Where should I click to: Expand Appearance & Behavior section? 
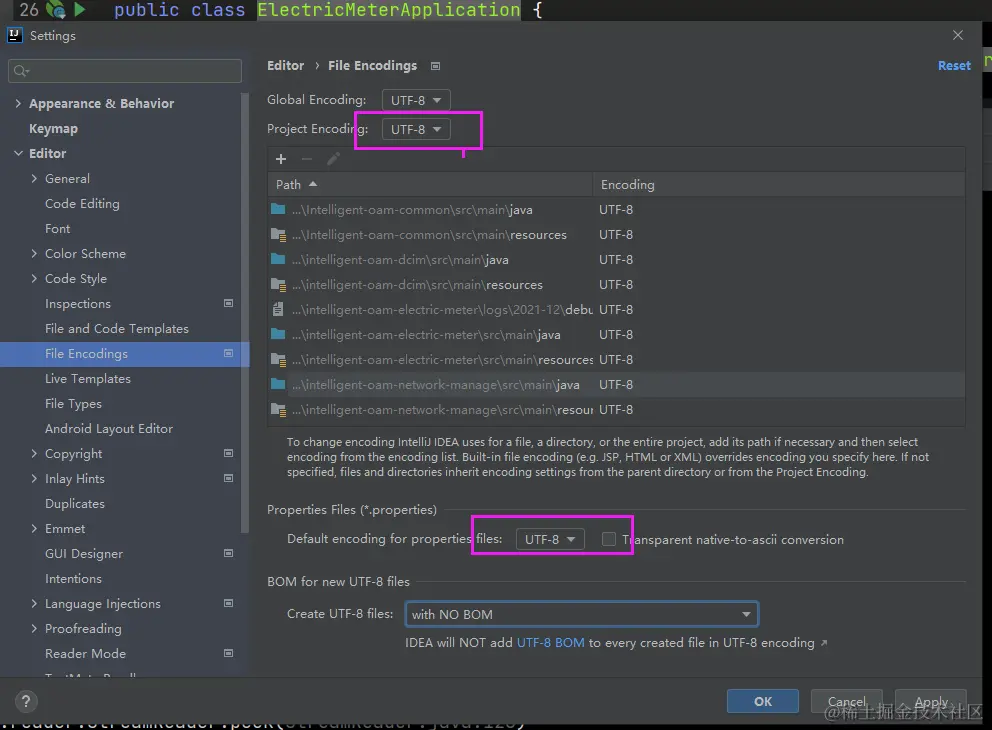[18, 103]
